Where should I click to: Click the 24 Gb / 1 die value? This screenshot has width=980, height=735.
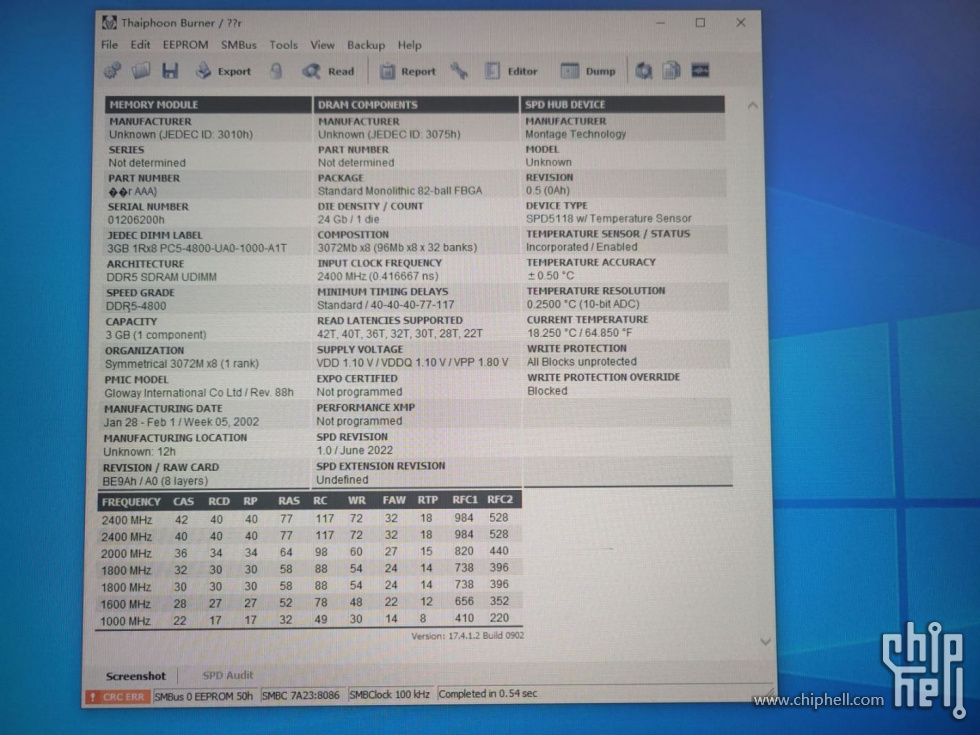click(x=348, y=219)
